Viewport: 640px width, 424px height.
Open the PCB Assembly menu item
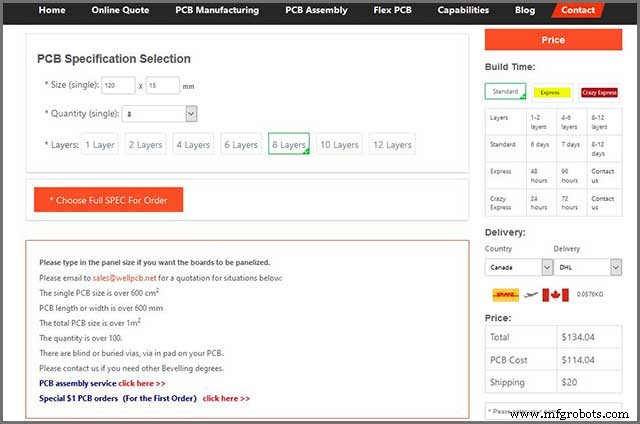316,10
